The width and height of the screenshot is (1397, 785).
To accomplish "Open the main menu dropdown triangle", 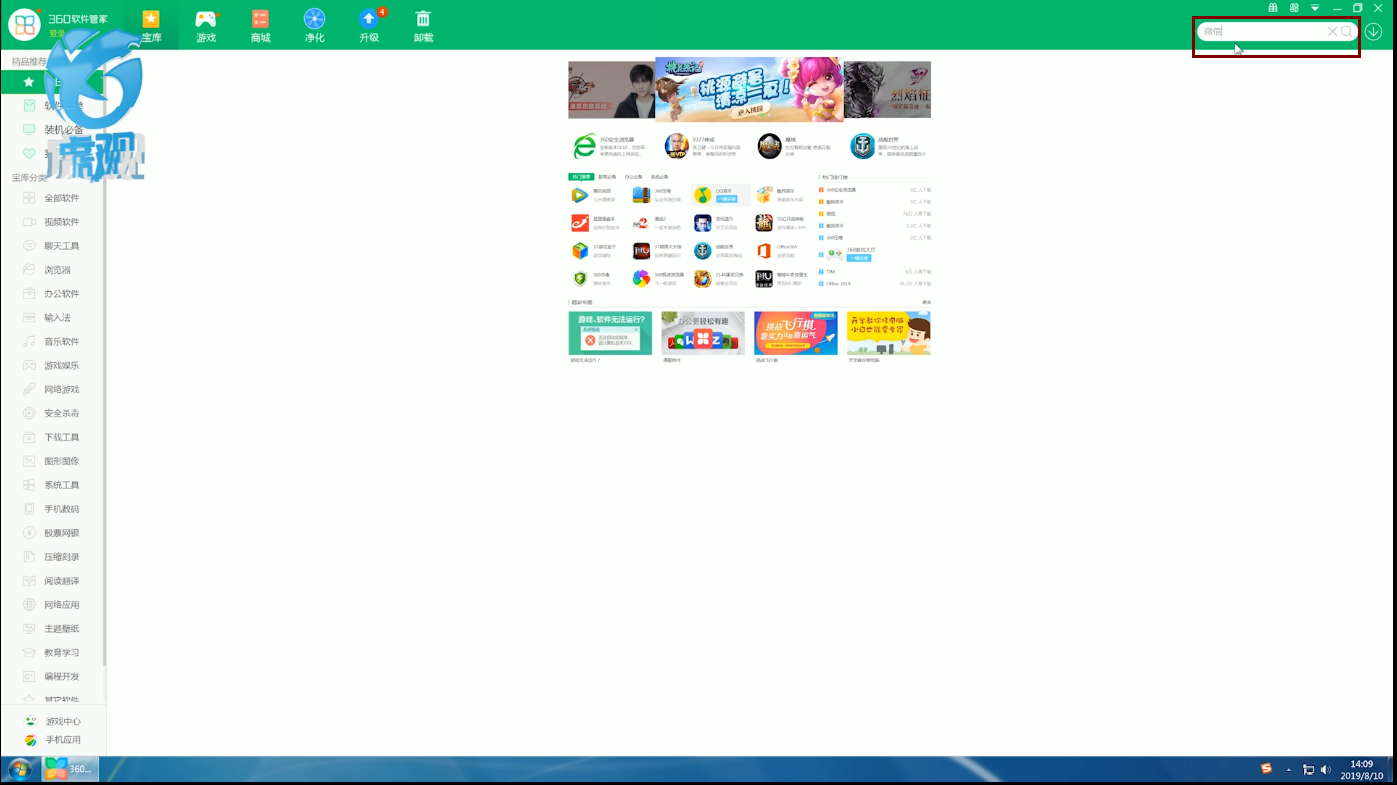I will [1315, 8].
